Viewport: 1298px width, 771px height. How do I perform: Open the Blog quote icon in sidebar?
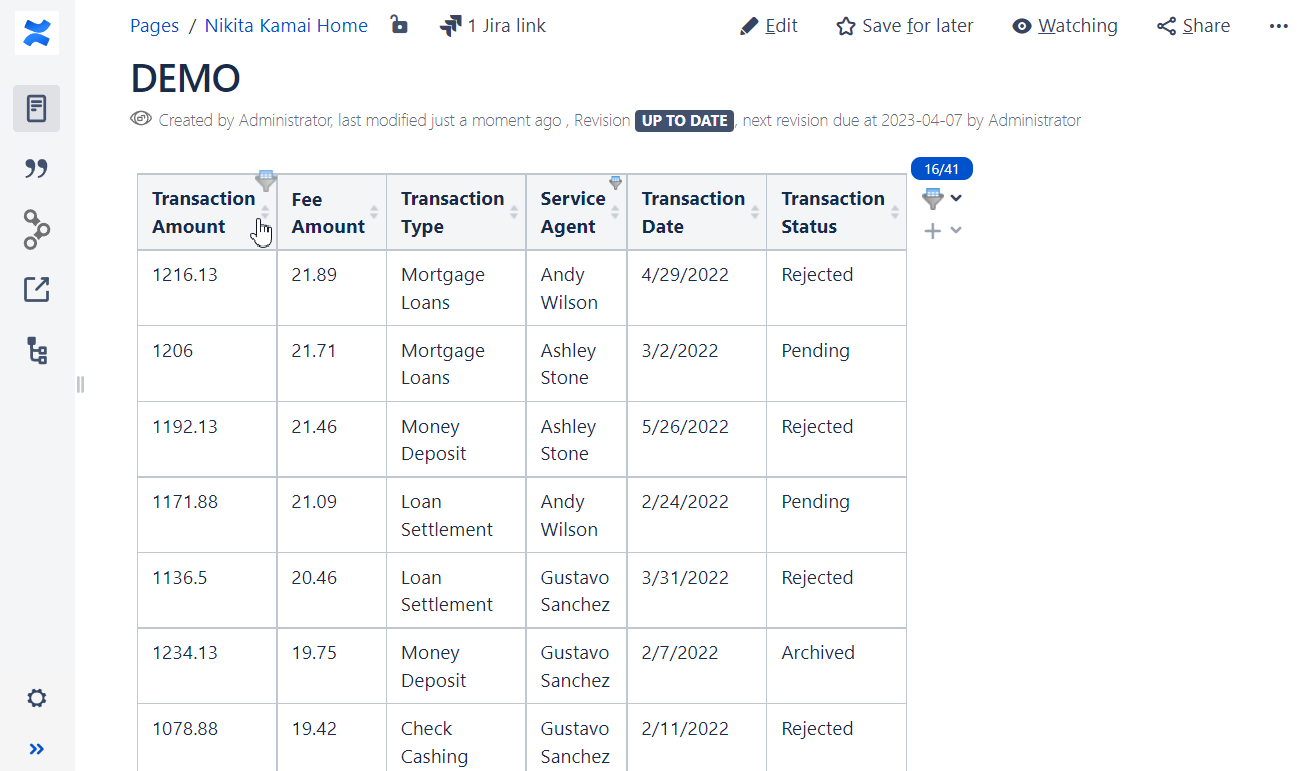[37, 169]
